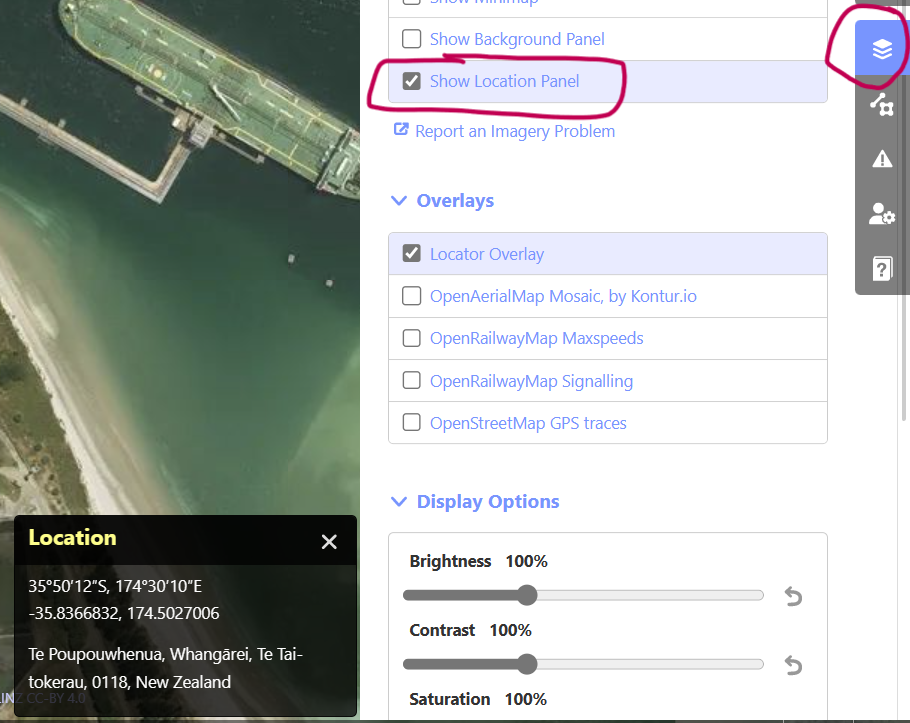910x723 pixels.
Task: Enable OpenAerialMap Mosaic, by Kontur.io overlay
Action: [411, 296]
